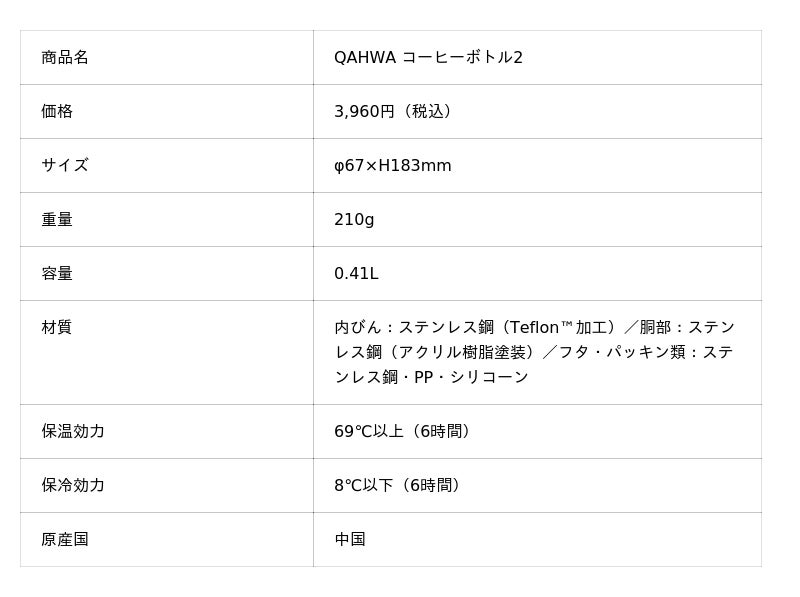Click the 保温効力 label cell
Screen dimensions: 800x597
pos(73,432)
